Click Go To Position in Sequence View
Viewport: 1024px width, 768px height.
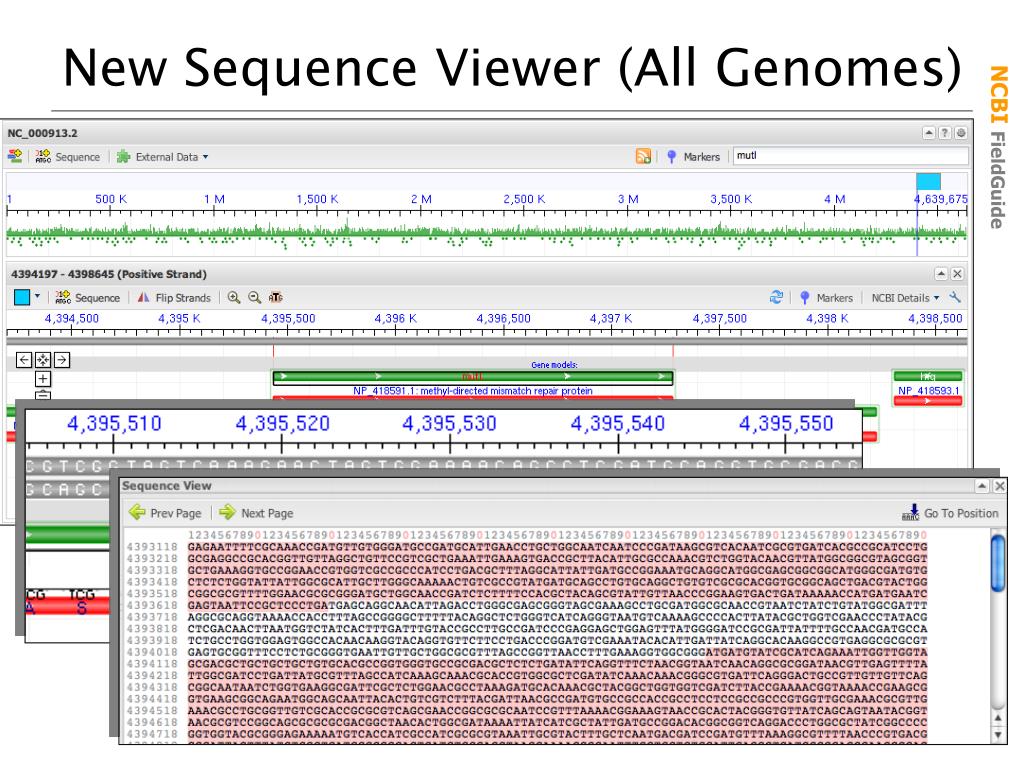pos(950,513)
